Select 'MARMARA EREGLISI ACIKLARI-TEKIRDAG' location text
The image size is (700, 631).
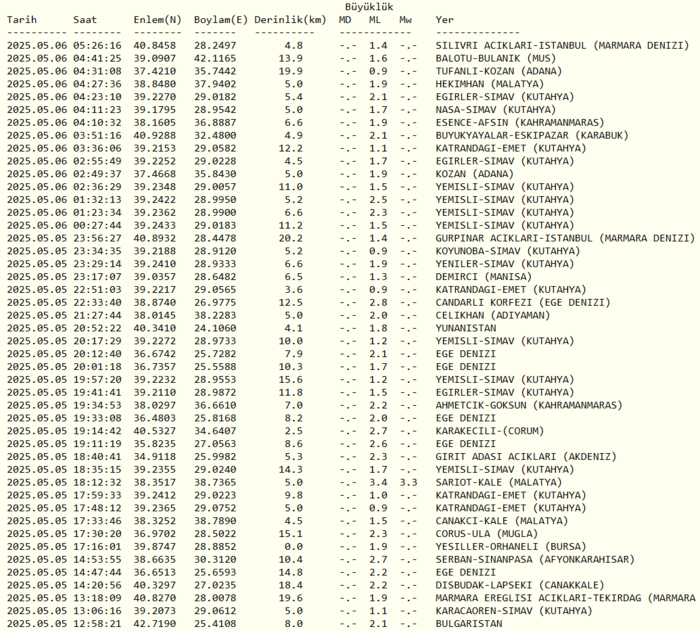[x=538, y=598]
